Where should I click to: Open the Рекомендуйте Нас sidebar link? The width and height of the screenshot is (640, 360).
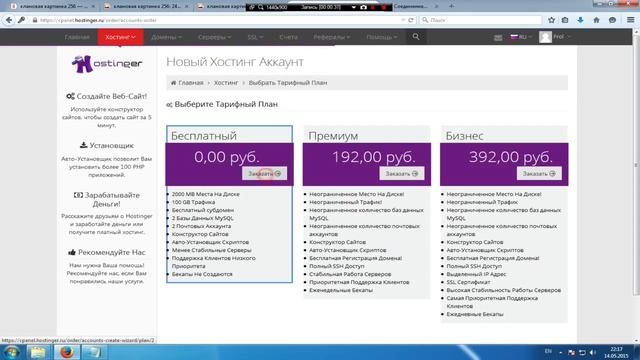tap(107, 252)
